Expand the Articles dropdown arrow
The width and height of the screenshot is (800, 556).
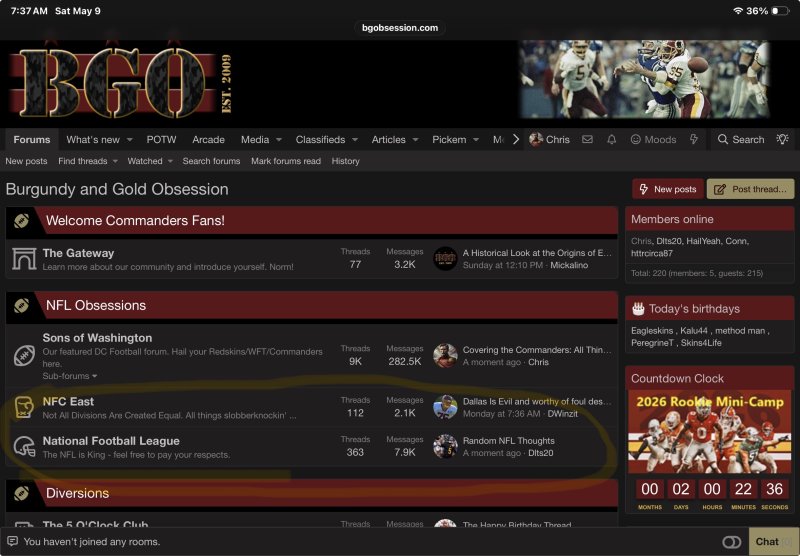tap(415, 140)
